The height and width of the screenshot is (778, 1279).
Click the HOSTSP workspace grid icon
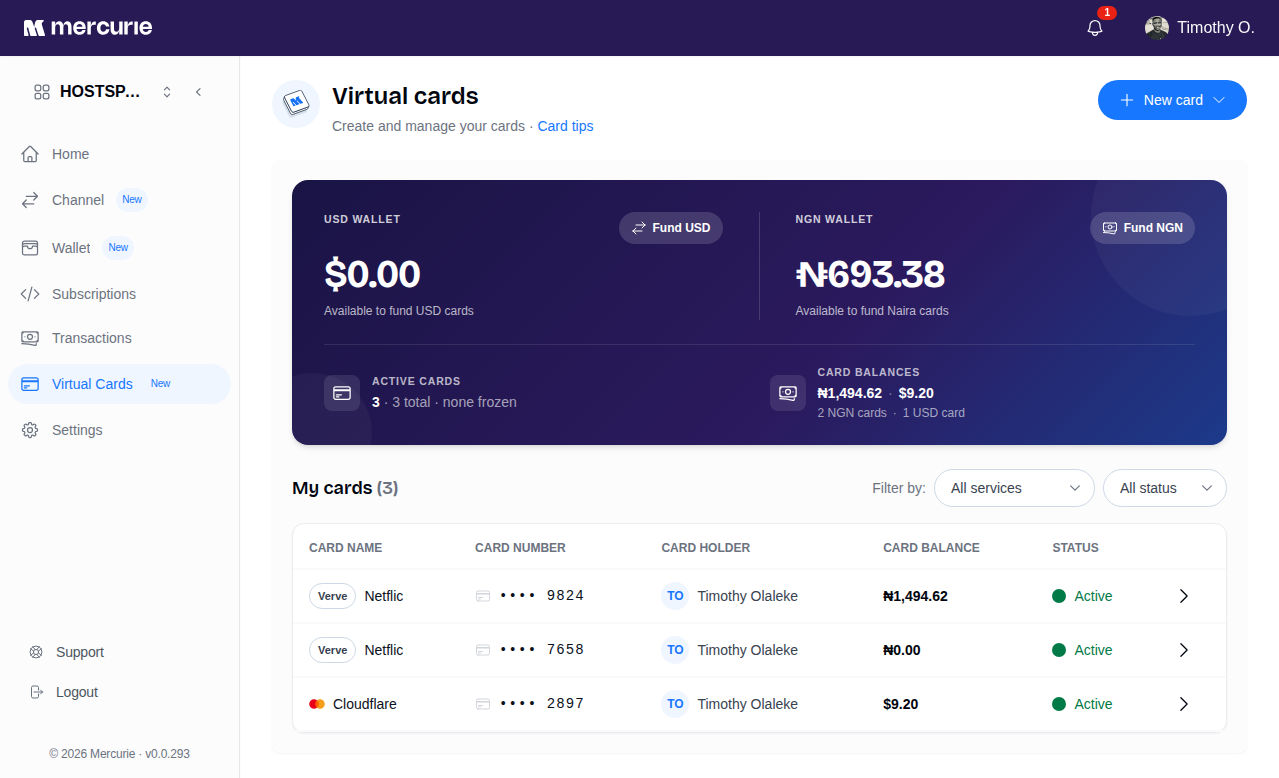pos(42,92)
